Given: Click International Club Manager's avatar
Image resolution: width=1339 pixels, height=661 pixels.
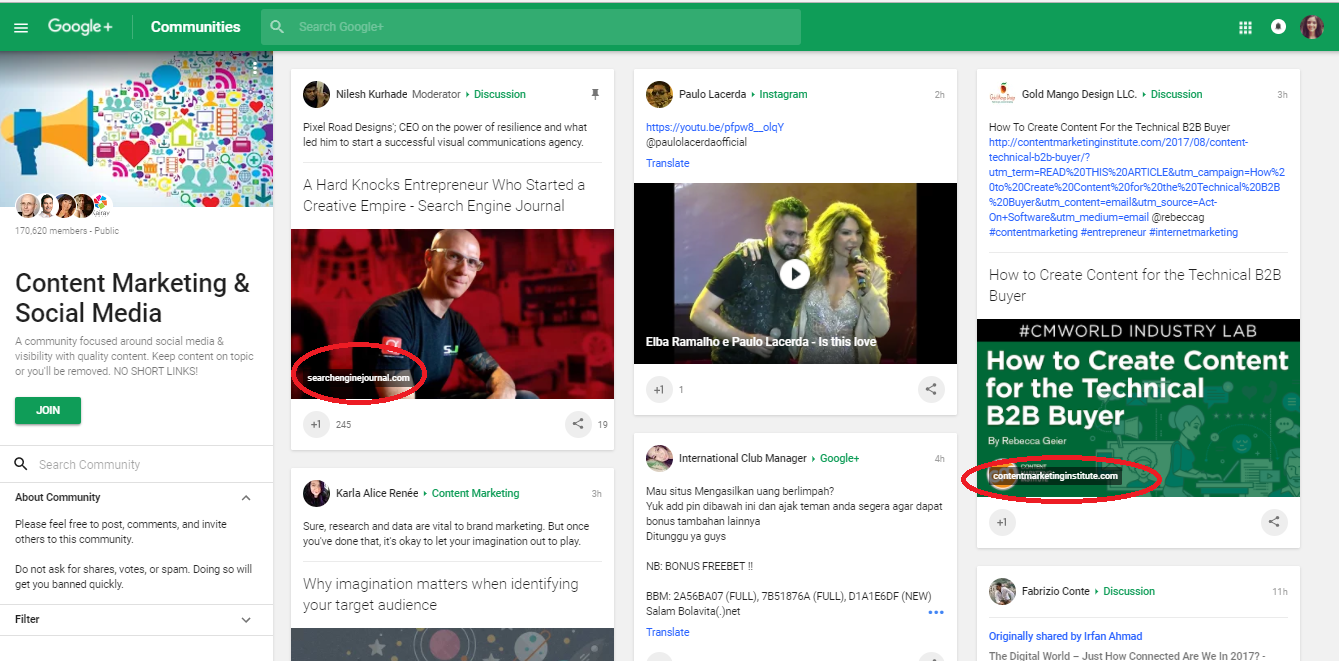Looking at the screenshot, I should pos(659,458).
